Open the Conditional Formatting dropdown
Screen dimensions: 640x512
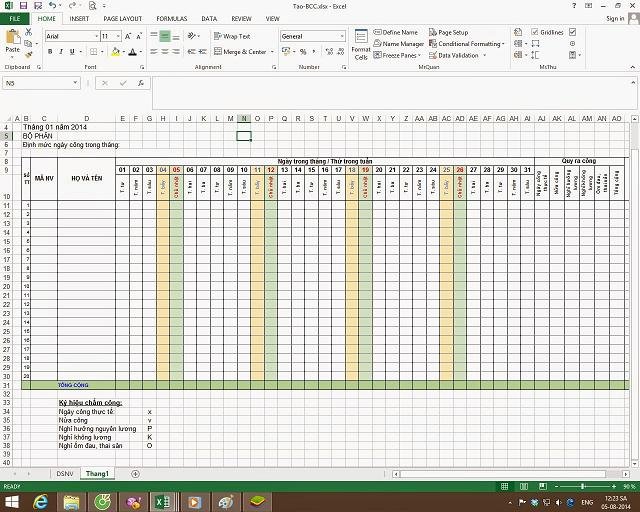(x=467, y=44)
